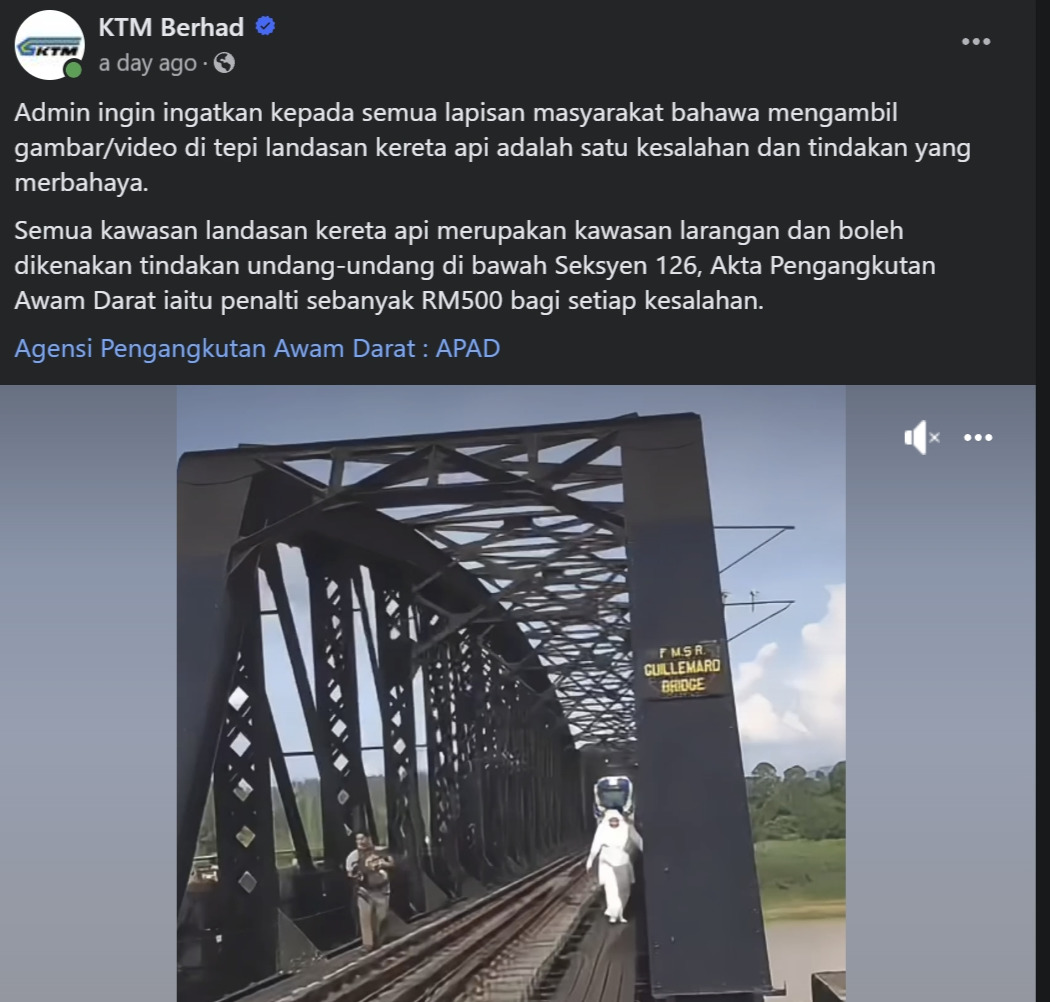Open the post options three-dot menu
Screen dimensions: 1050x1002
pos(976,42)
